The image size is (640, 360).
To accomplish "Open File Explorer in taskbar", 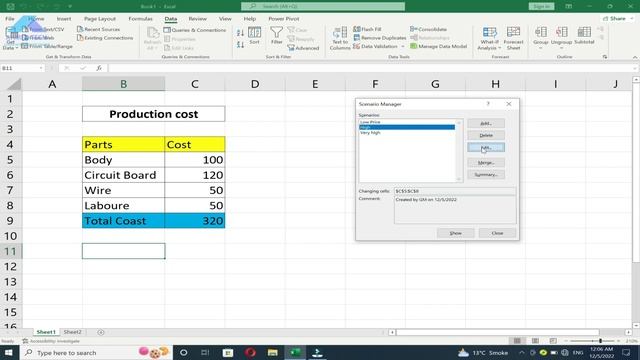I will pyautogui.click(x=273, y=352).
